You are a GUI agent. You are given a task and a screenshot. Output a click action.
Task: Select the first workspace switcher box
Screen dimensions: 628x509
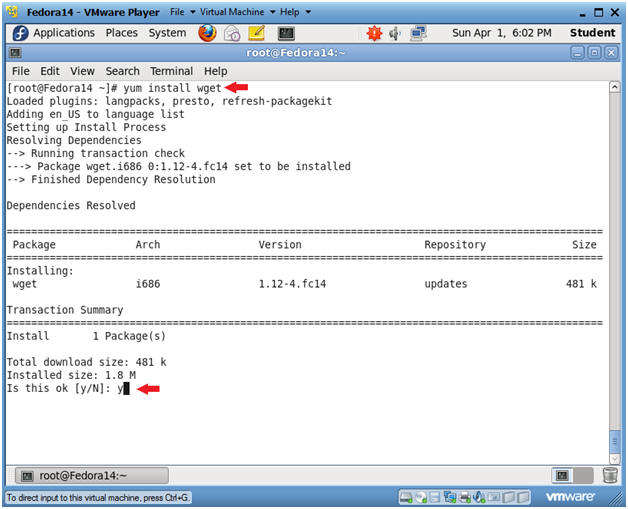(x=562, y=475)
